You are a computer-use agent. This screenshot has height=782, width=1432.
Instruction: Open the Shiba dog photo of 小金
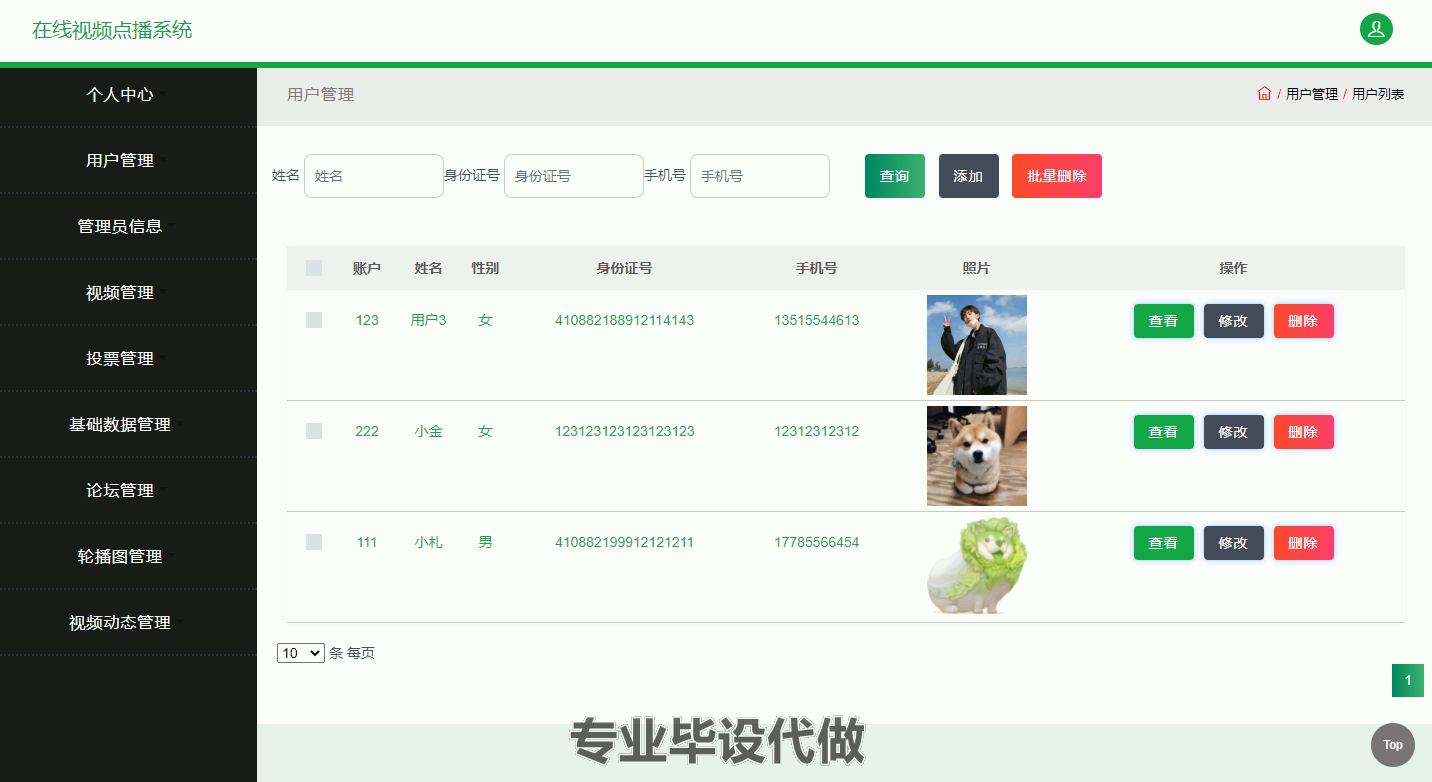click(977, 456)
